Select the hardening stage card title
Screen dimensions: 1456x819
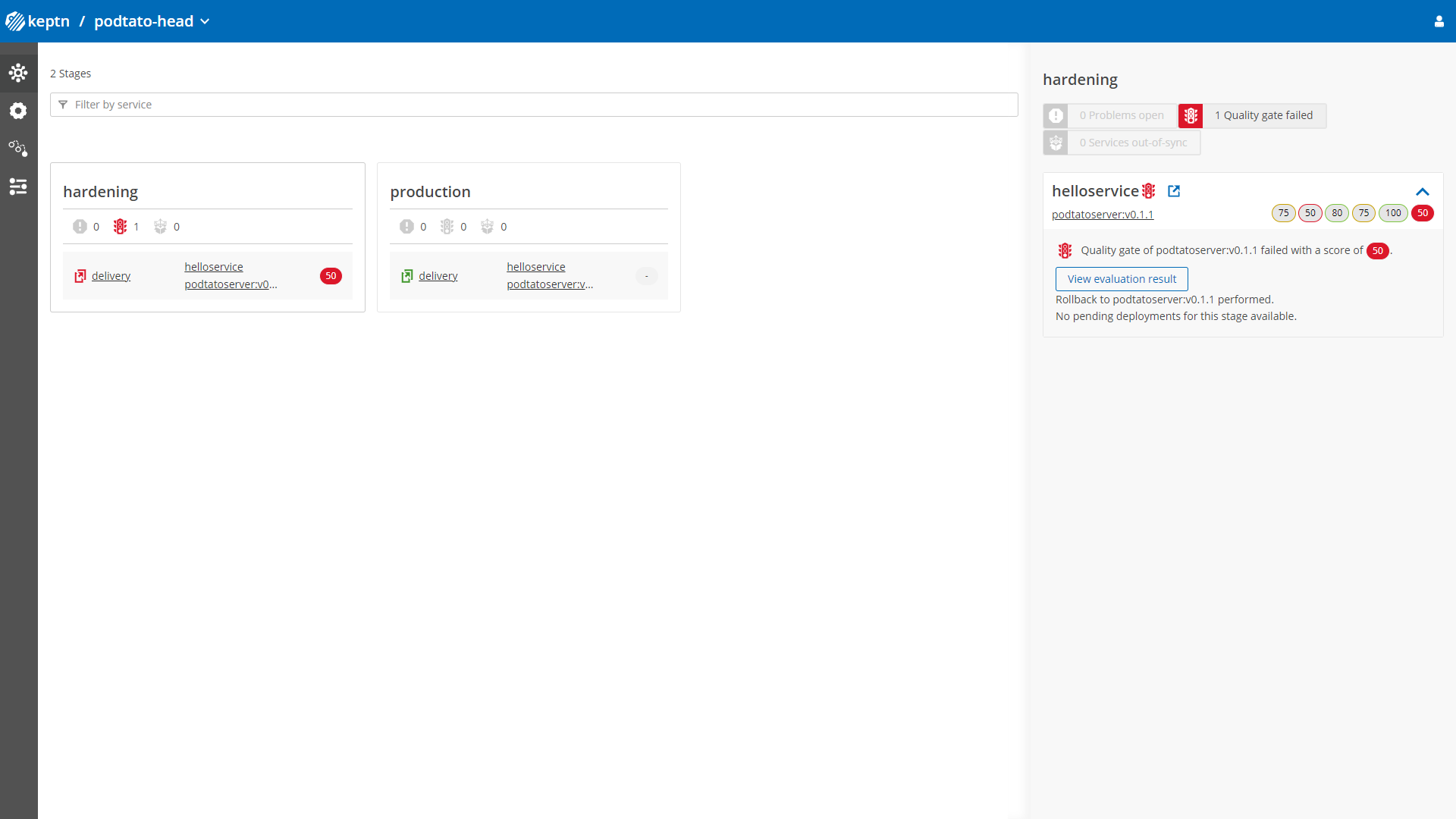pyautogui.click(x=100, y=192)
